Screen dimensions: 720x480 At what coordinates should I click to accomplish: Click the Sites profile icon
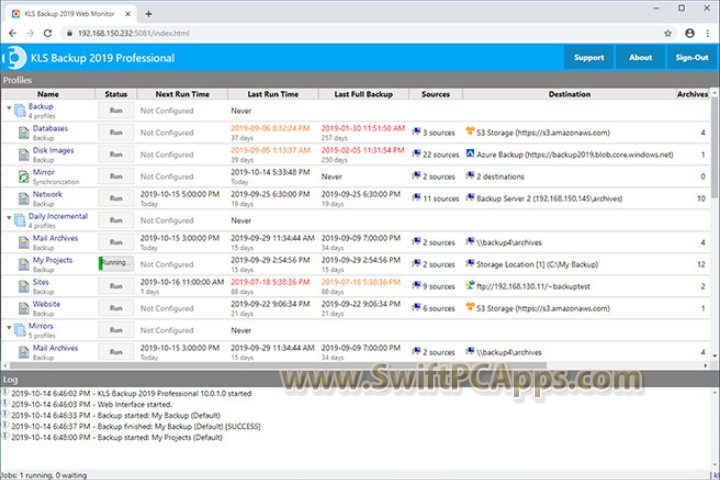coord(24,287)
